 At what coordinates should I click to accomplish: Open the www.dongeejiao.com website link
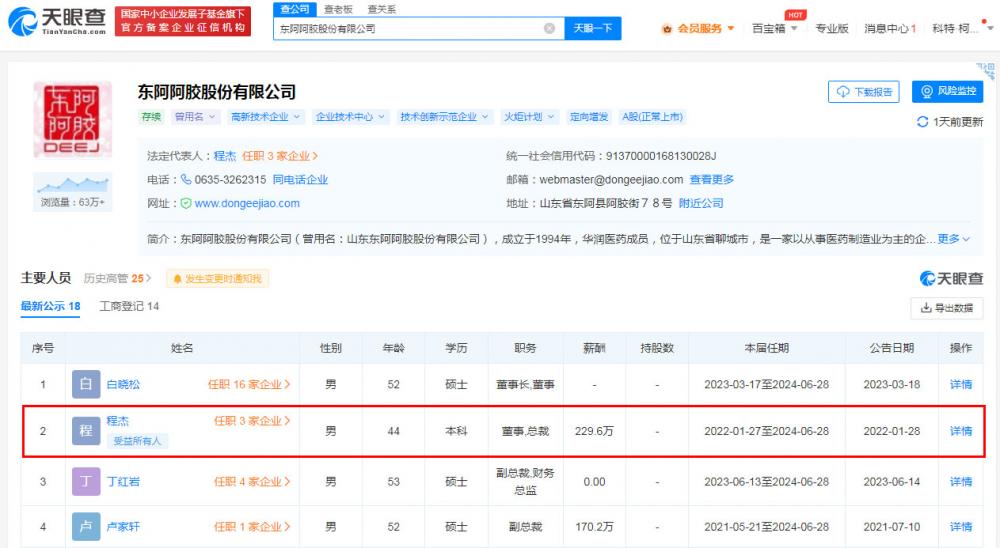(247, 204)
